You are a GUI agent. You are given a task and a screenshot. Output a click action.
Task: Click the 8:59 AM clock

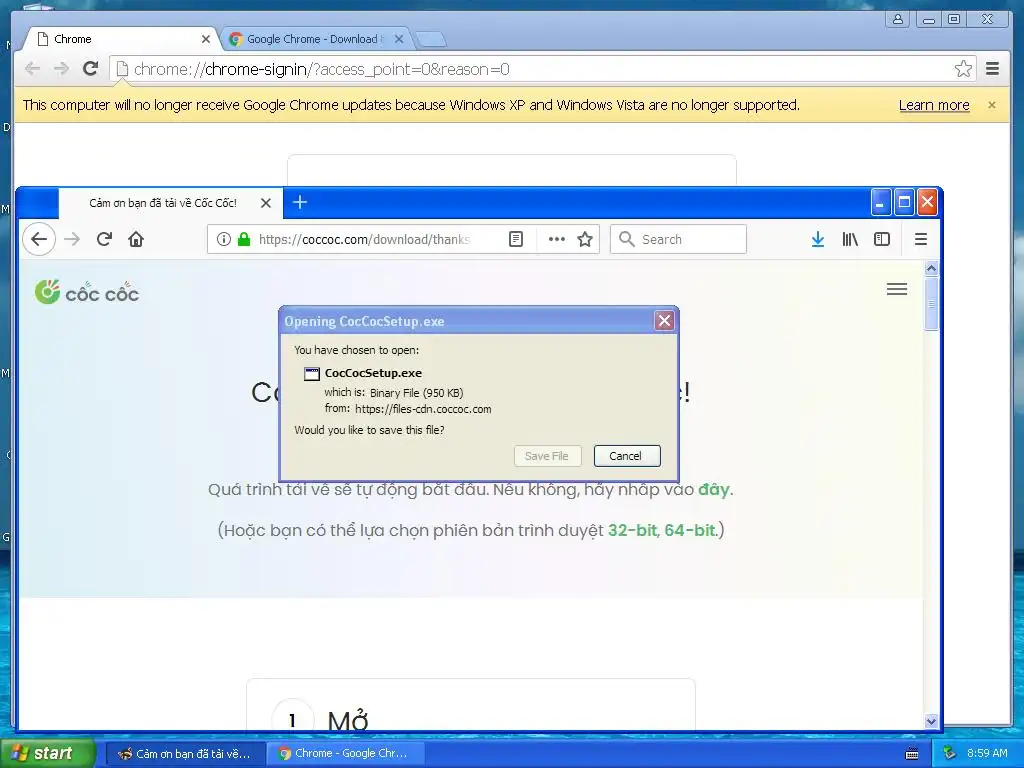[x=987, y=753]
